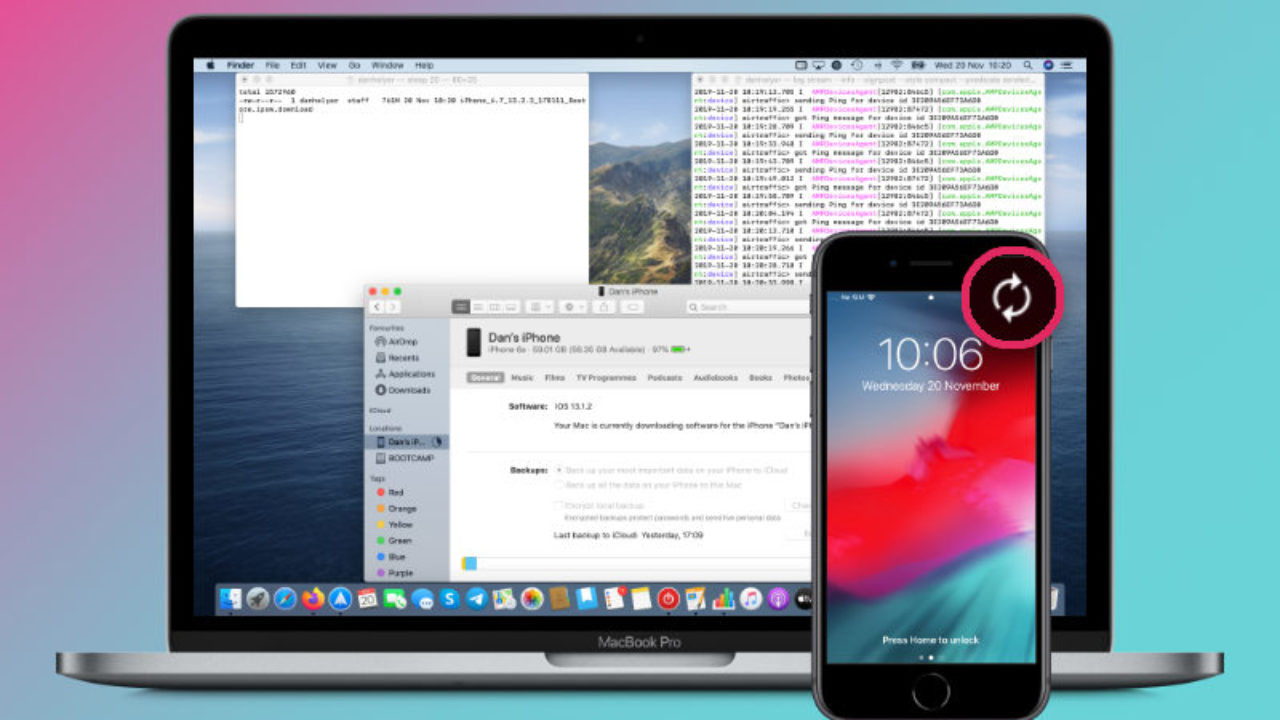Open the Finder menu
This screenshot has width=1280, height=720.
click(240, 65)
